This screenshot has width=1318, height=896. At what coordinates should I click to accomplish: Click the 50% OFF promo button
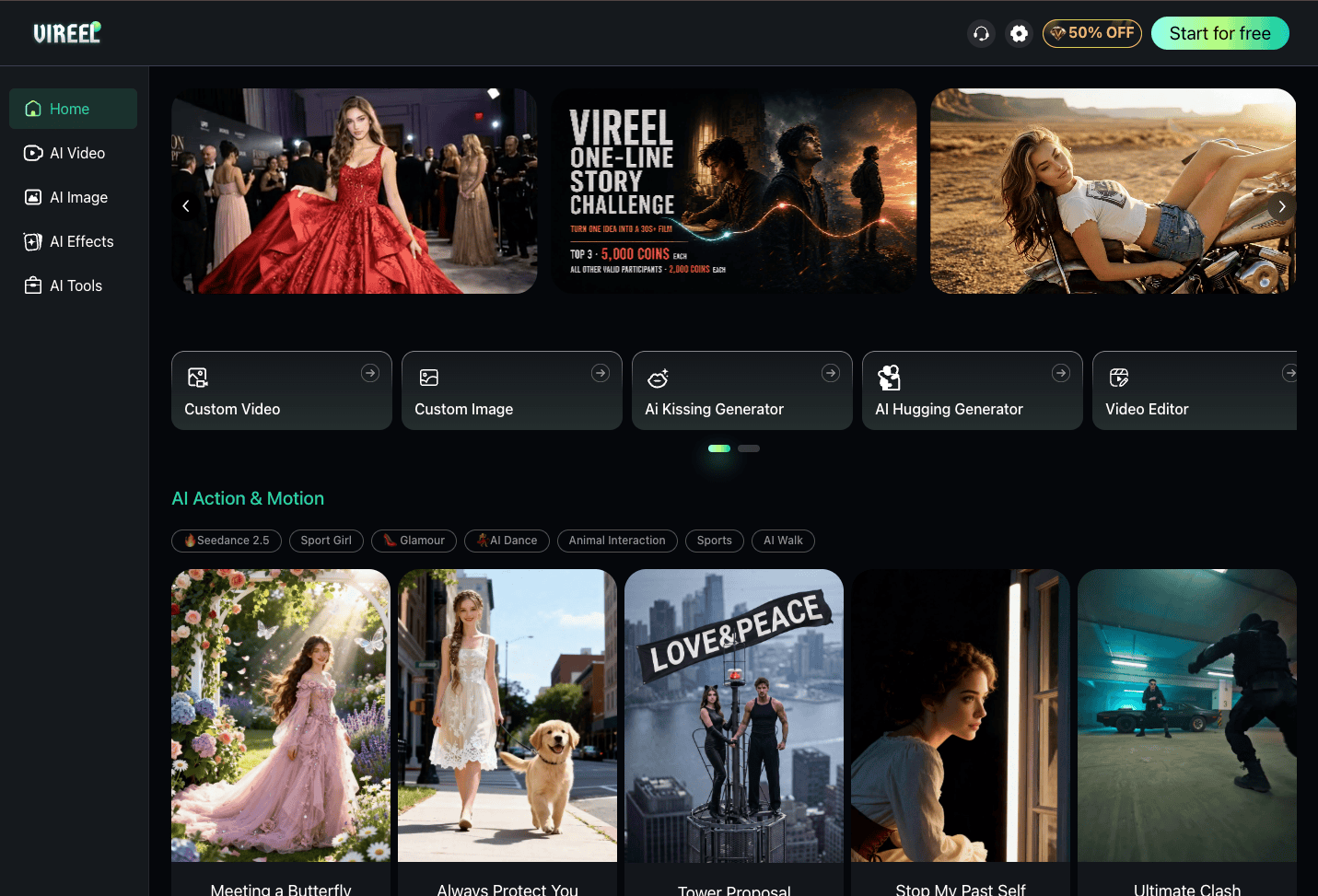click(1092, 33)
